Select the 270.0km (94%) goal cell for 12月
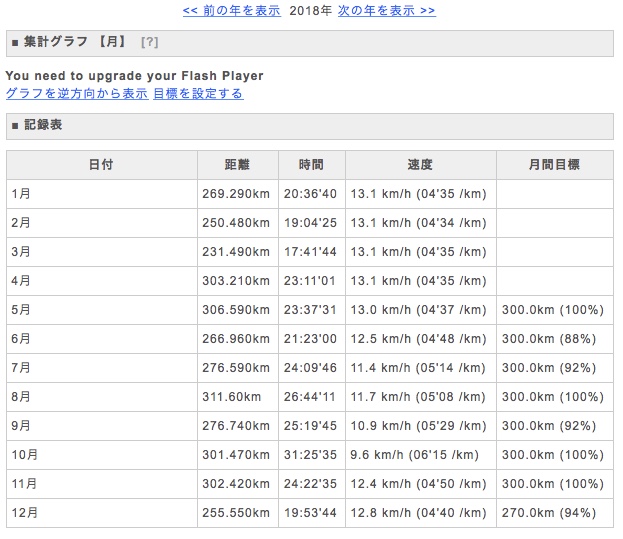 coord(553,513)
